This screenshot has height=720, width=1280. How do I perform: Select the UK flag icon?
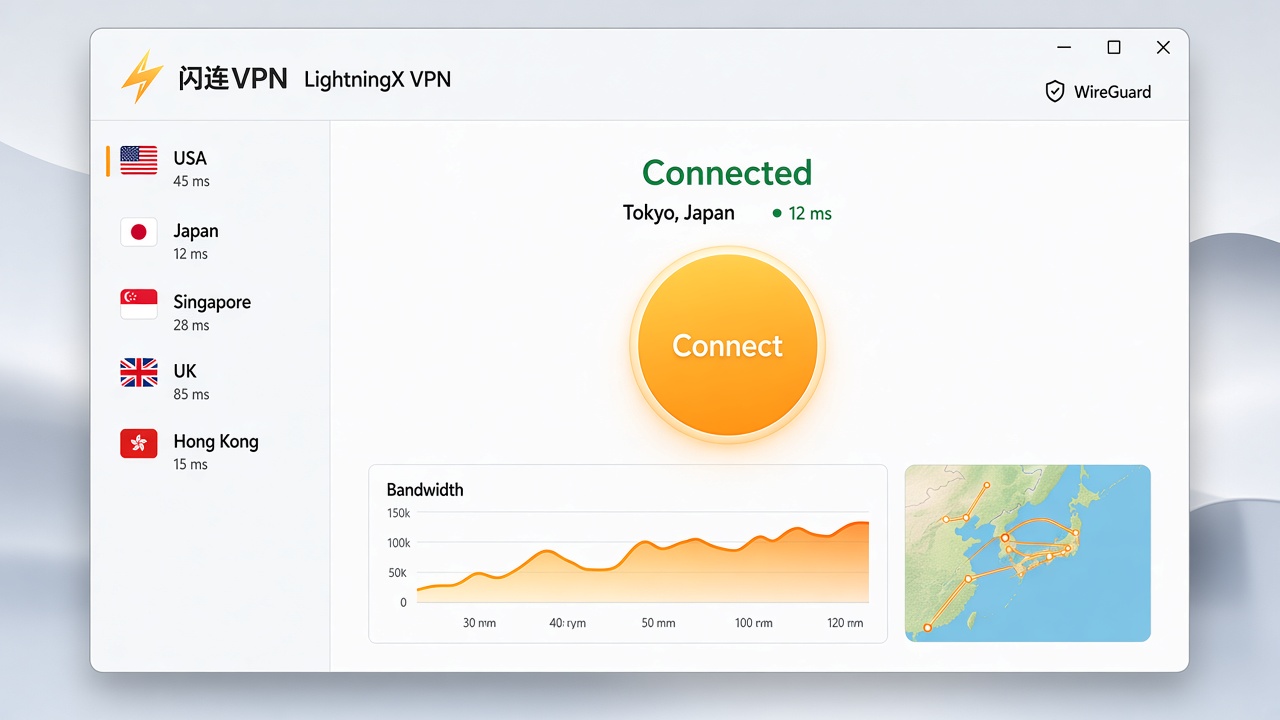tap(139, 373)
